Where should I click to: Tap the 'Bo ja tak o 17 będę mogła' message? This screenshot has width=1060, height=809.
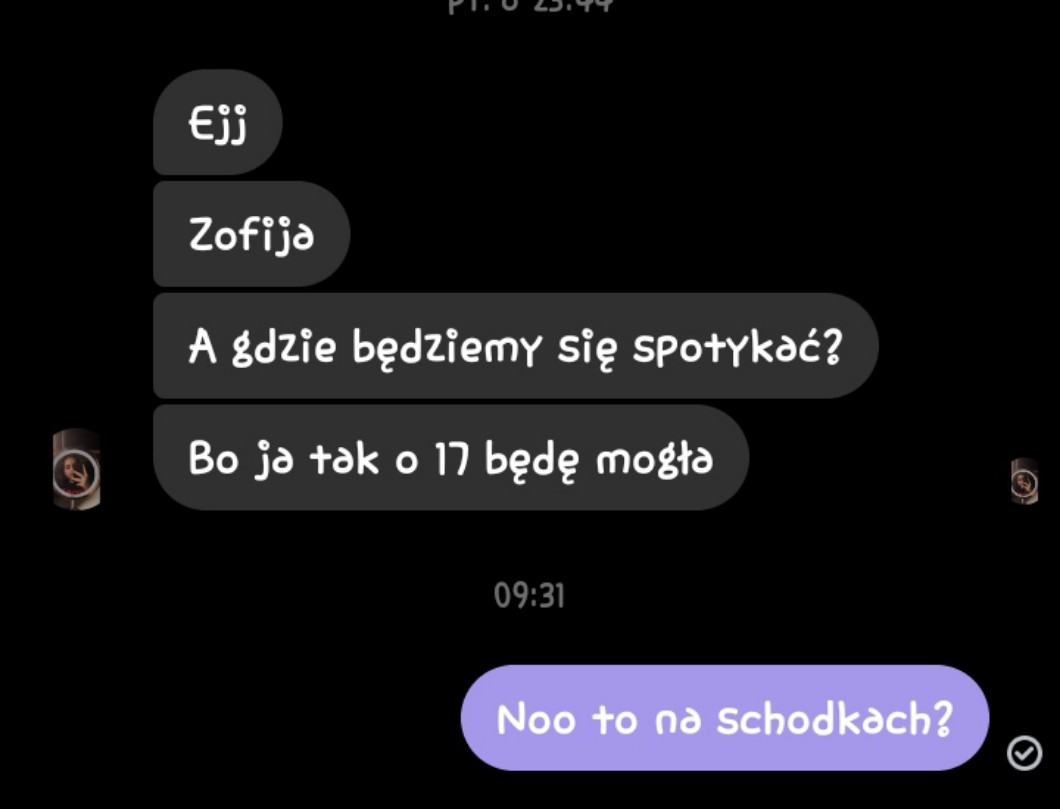pyautogui.click(x=451, y=458)
